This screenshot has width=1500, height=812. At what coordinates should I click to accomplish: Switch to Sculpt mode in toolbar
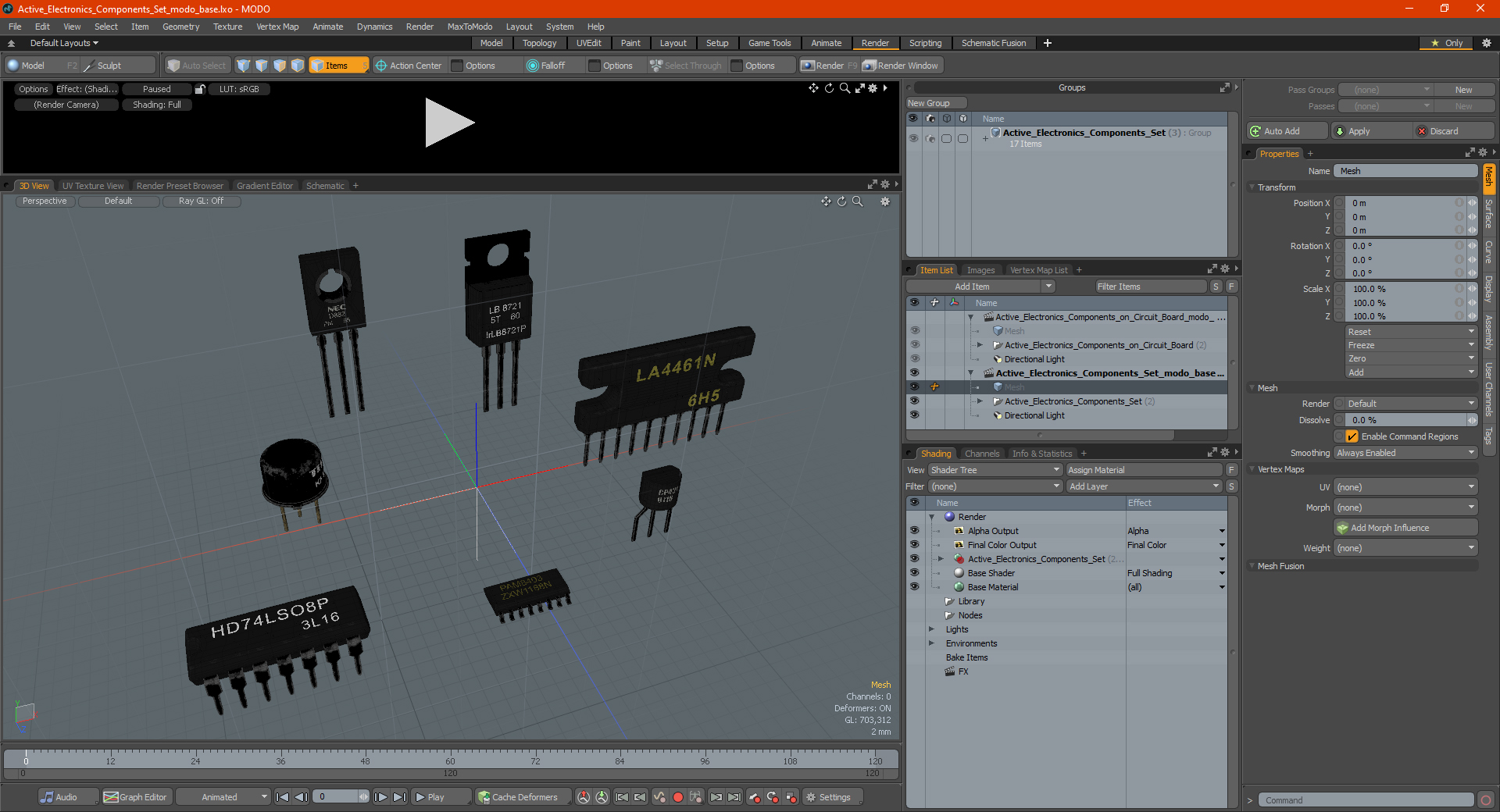[117, 66]
